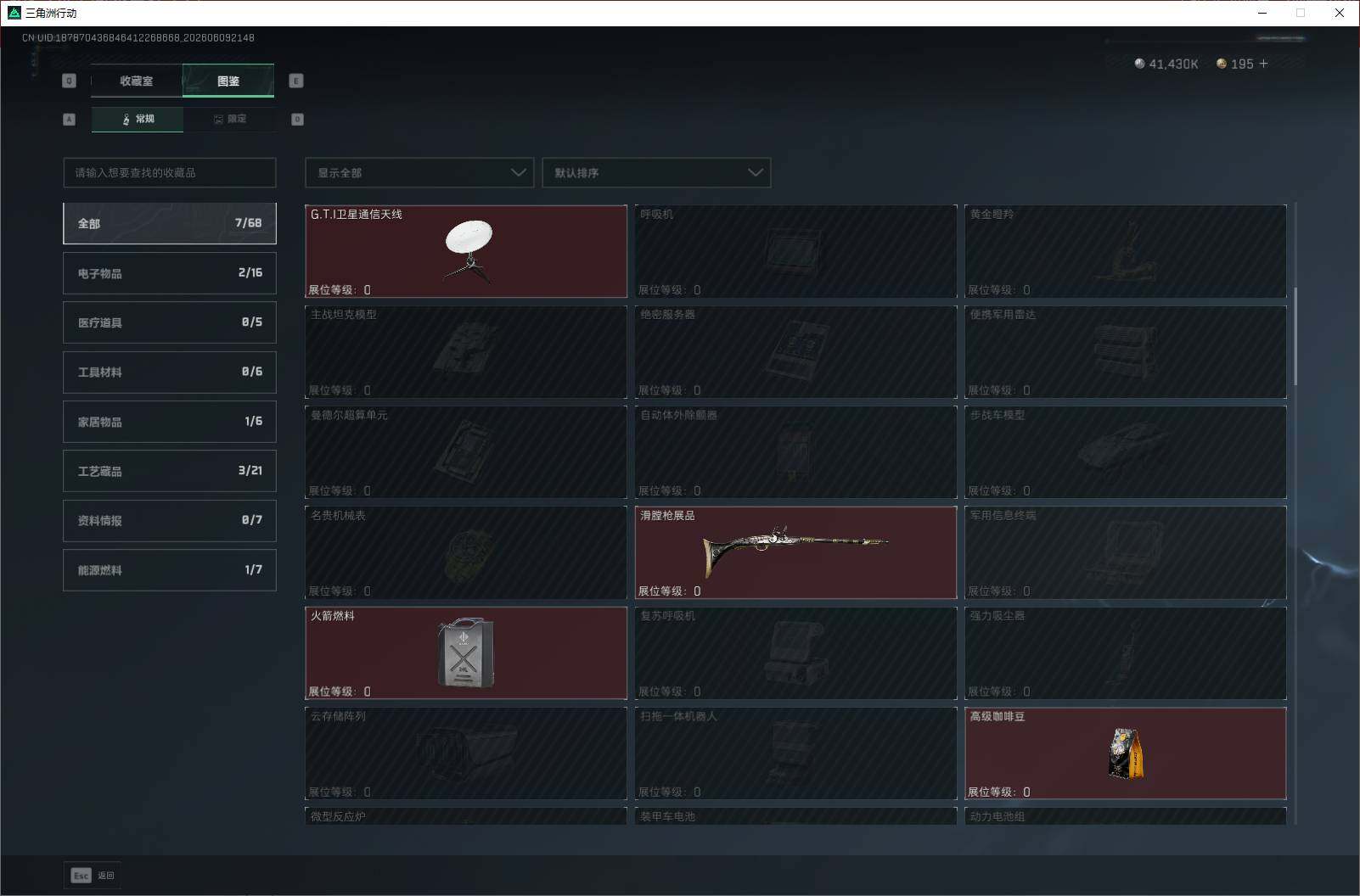
Task: Switch to the 收藏室 tab
Action: pos(137,81)
